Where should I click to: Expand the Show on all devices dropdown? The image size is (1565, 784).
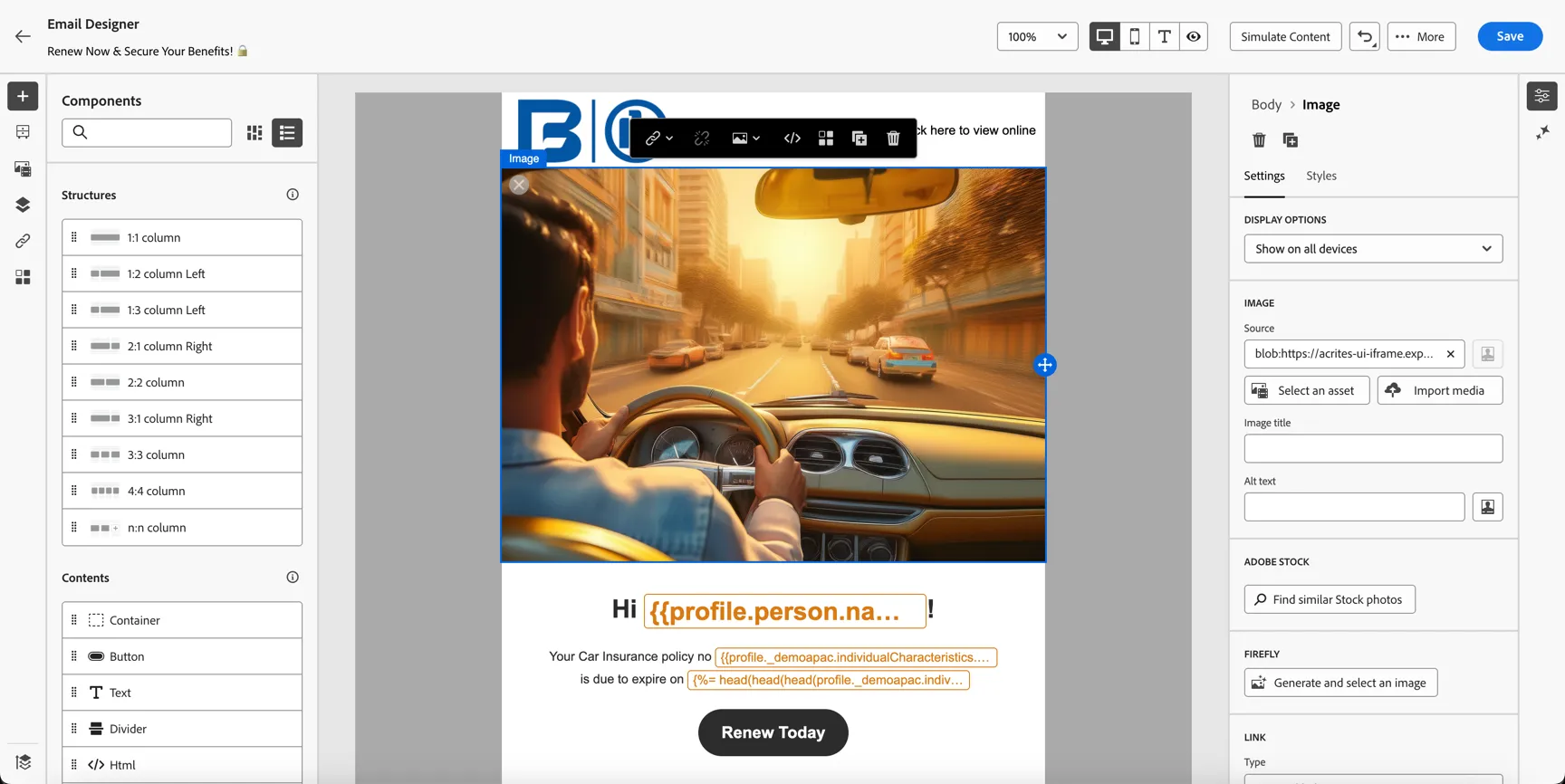[x=1373, y=249]
